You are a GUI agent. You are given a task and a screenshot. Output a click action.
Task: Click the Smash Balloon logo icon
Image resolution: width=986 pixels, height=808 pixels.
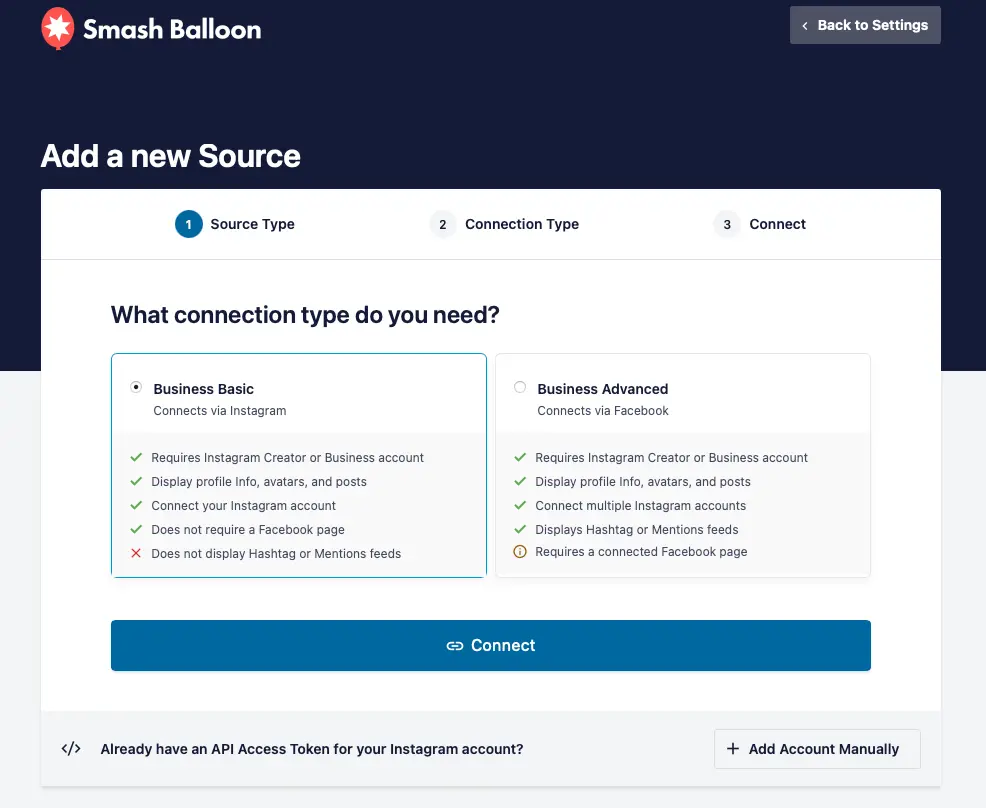(x=57, y=29)
